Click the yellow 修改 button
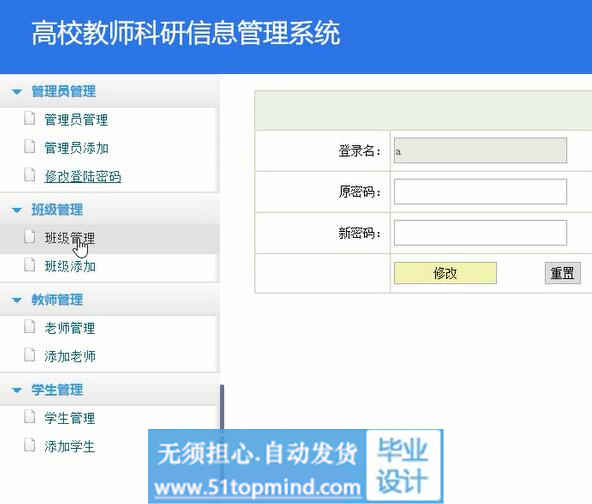 pyautogui.click(x=445, y=273)
